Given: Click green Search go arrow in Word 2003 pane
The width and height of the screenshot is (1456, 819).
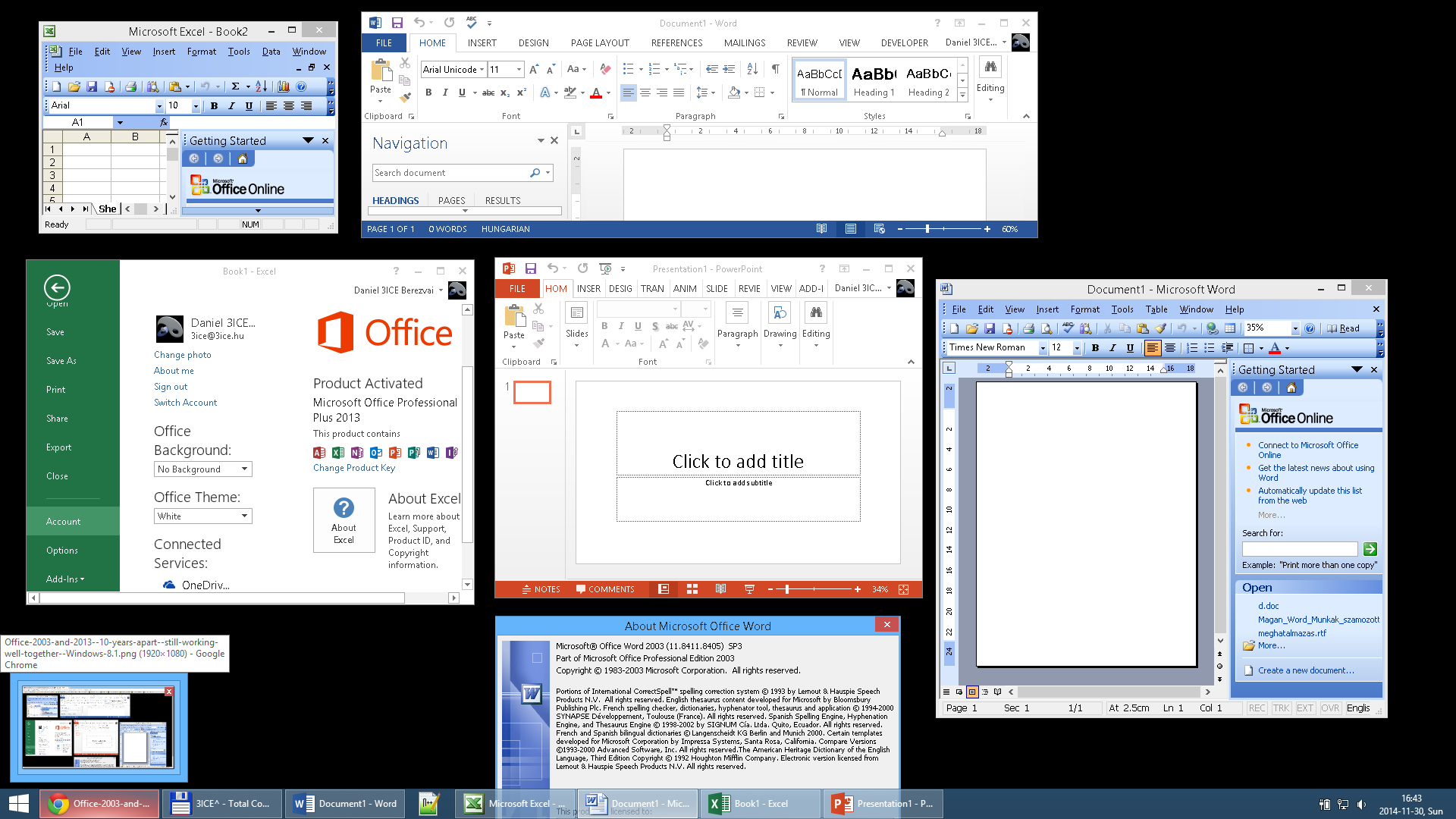Looking at the screenshot, I should point(1370,549).
